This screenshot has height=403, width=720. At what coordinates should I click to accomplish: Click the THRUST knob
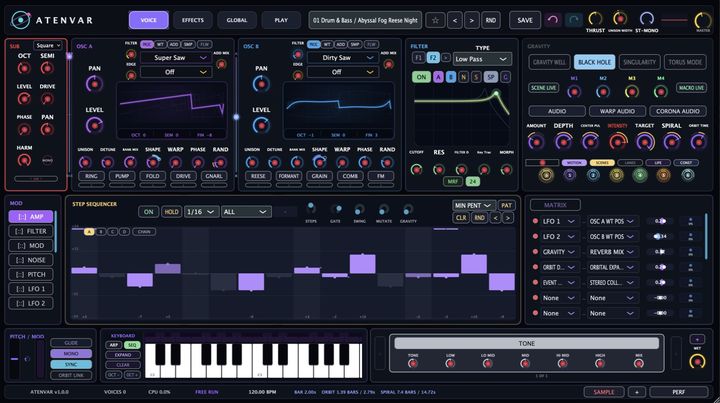pyautogui.click(x=595, y=19)
